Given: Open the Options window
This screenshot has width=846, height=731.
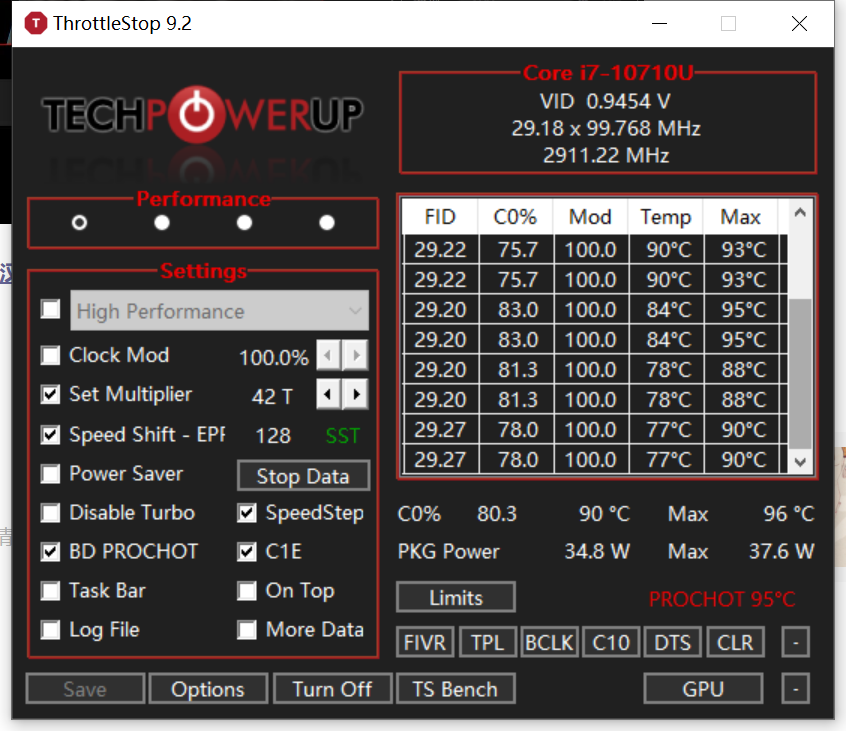Looking at the screenshot, I should click(208, 689).
